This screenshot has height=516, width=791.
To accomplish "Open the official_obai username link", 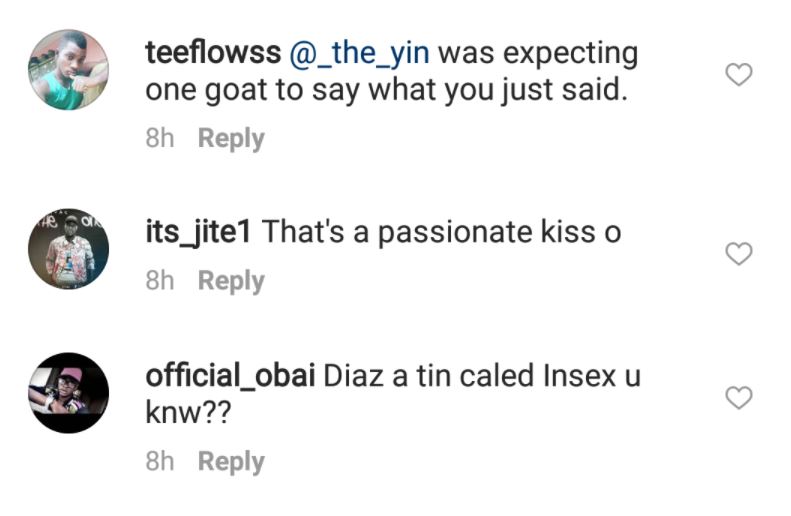I will click(x=230, y=377).
